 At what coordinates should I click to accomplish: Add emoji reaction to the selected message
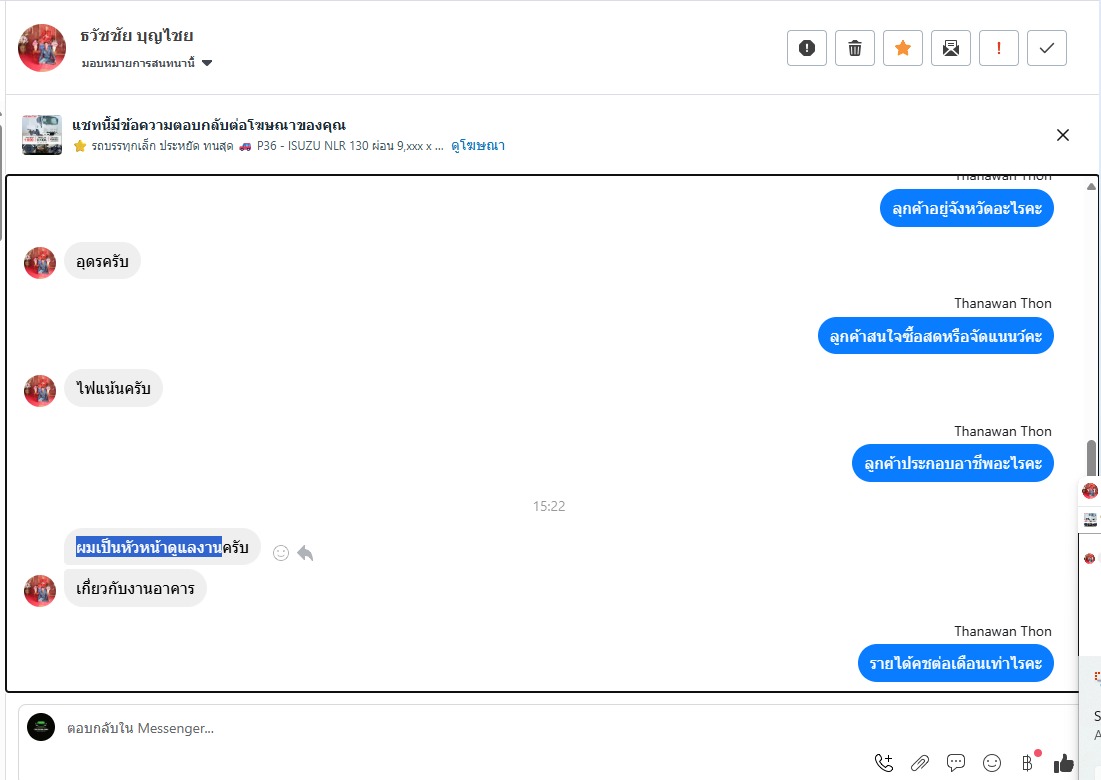pos(281,553)
